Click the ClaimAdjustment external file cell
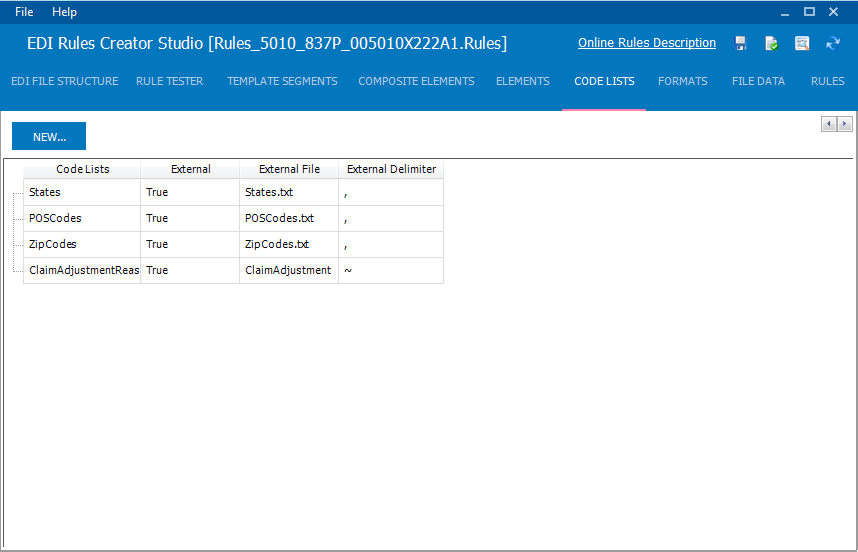This screenshot has width=858, height=552. coord(289,270)
